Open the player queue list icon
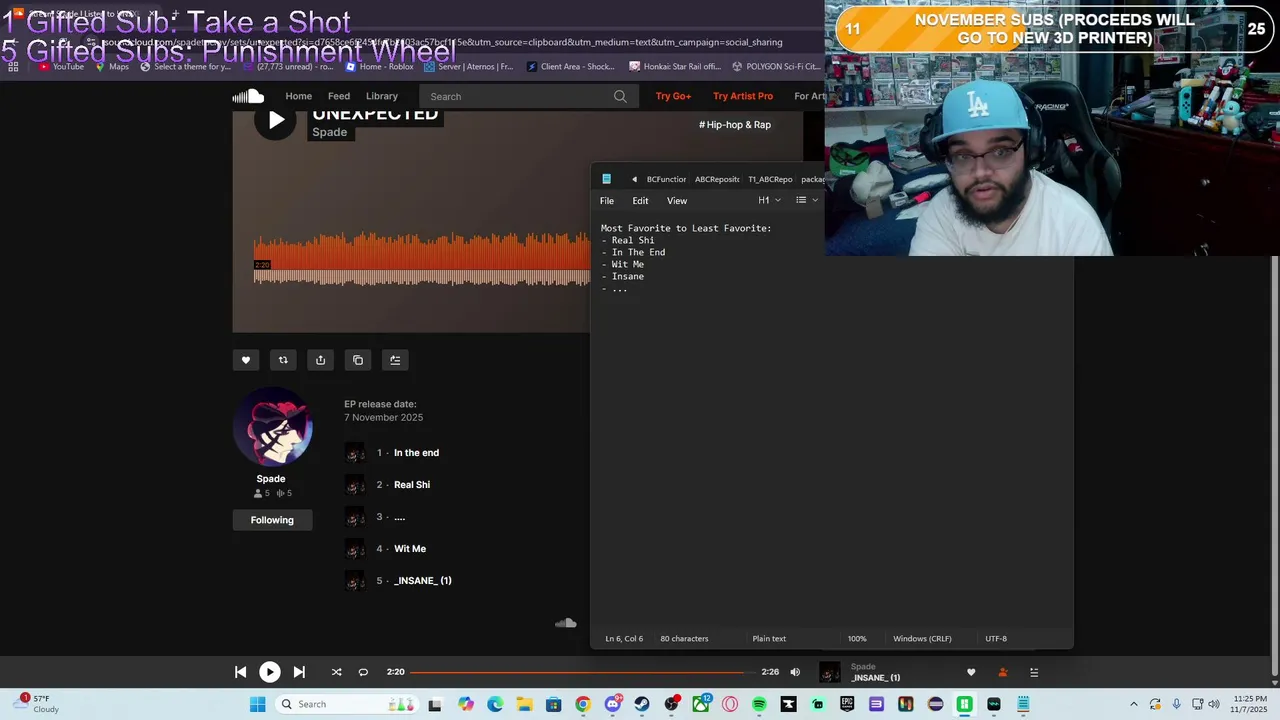Screen dimensions: 1280x720 pos(1034,672)
